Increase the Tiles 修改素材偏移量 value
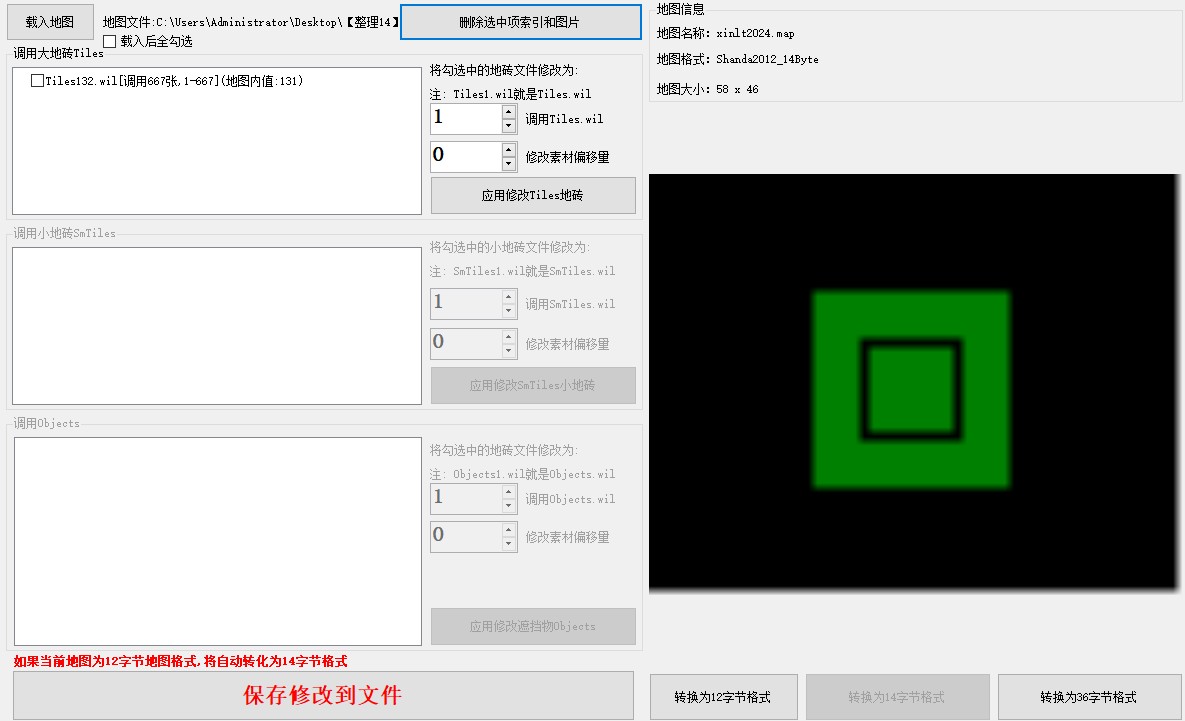The height and width of the screenshot is (721, 1185). (509, 149)
